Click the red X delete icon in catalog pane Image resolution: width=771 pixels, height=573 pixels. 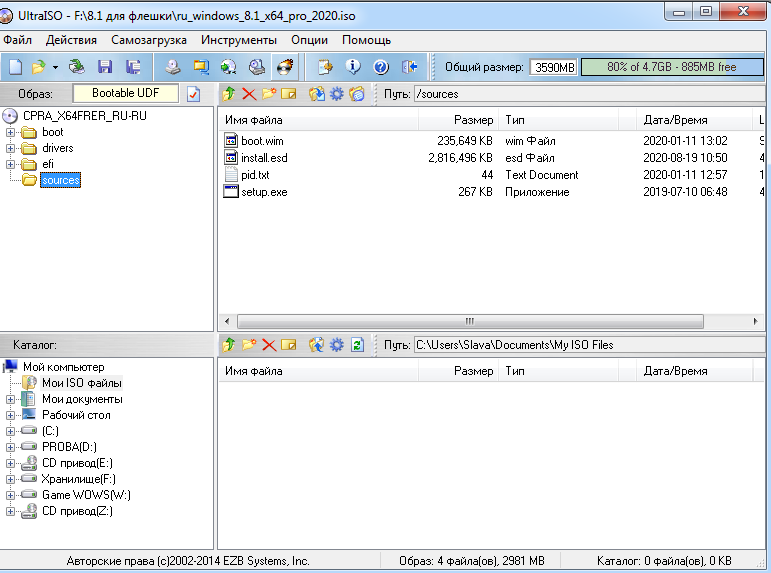point(269,345)
